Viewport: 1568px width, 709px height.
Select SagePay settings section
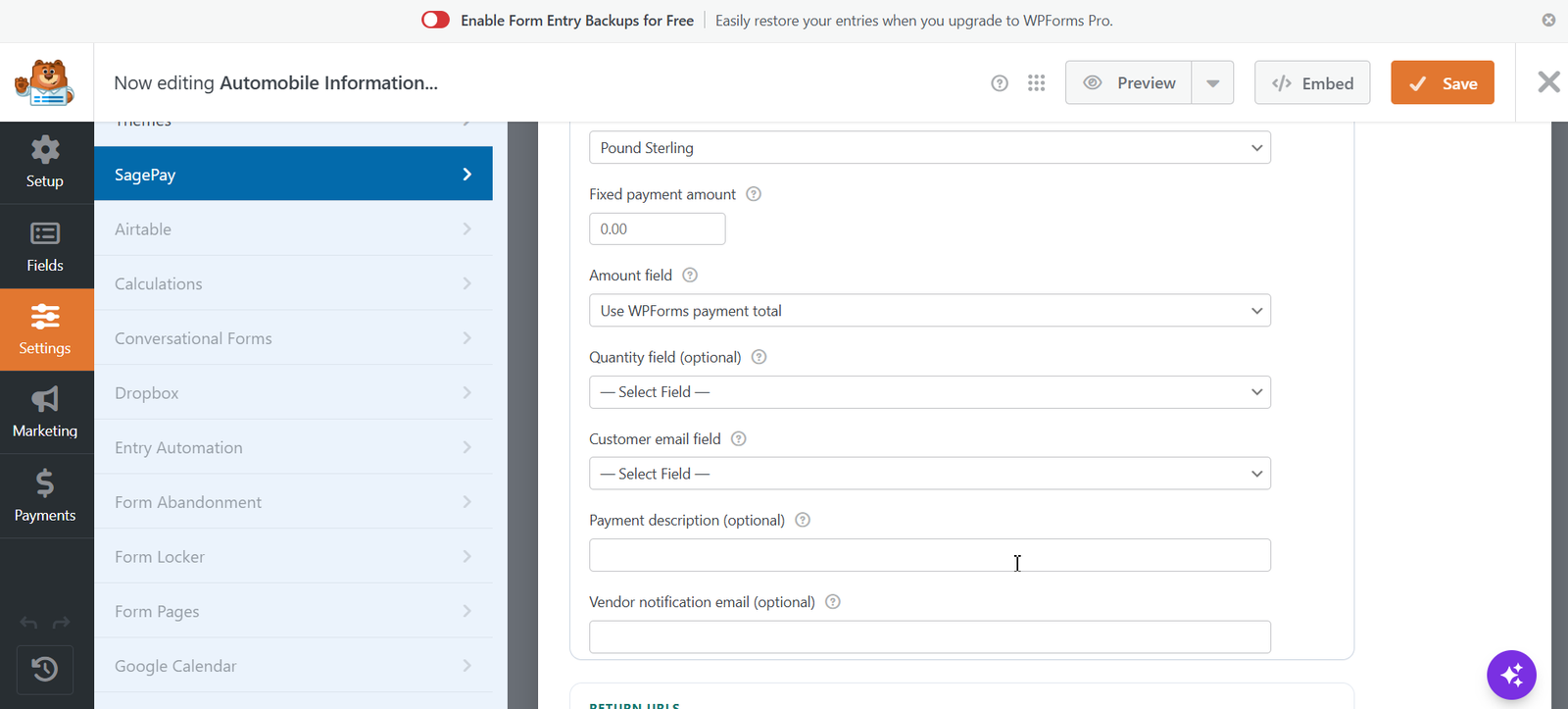point(293,174)
